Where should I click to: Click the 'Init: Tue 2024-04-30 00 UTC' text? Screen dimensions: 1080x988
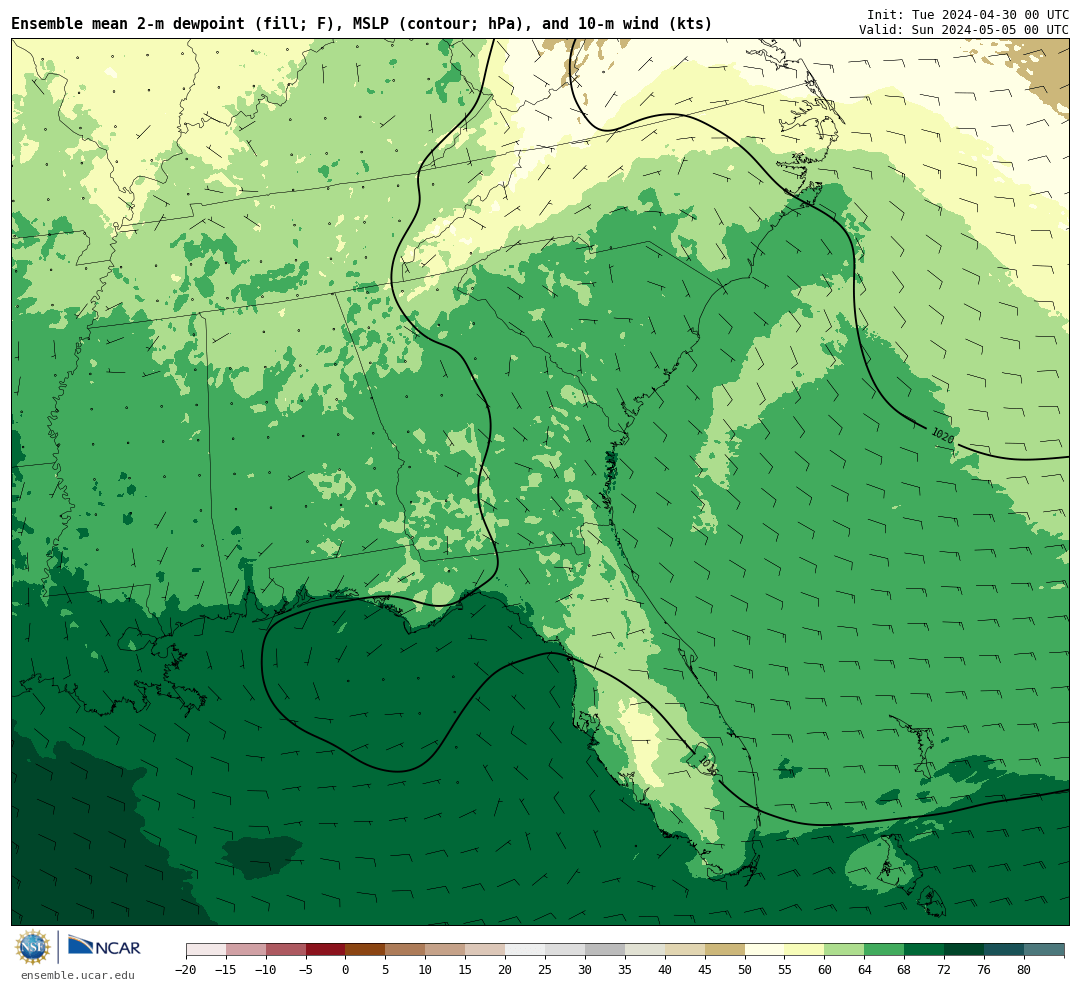[x=968, y=14]
